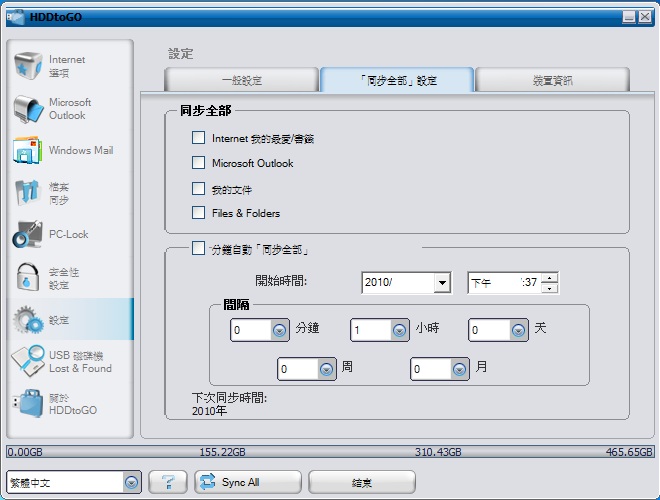Screen dimensions: 660x500
Task: Enable the Microsoft Outlook sync checkbox
Action: [198, 163]
